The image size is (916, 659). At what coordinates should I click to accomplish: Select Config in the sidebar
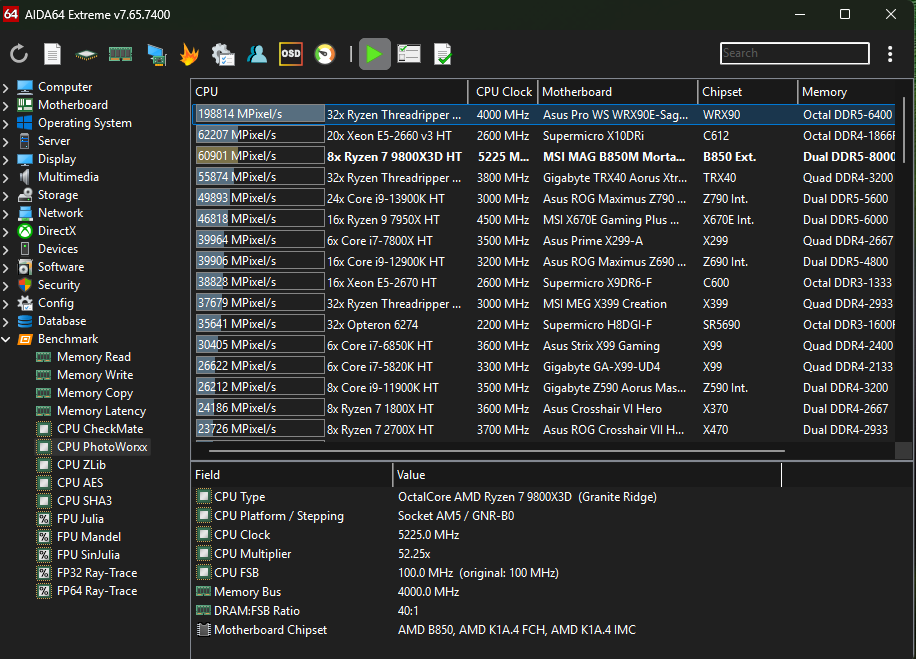click(x=55, y=303)
